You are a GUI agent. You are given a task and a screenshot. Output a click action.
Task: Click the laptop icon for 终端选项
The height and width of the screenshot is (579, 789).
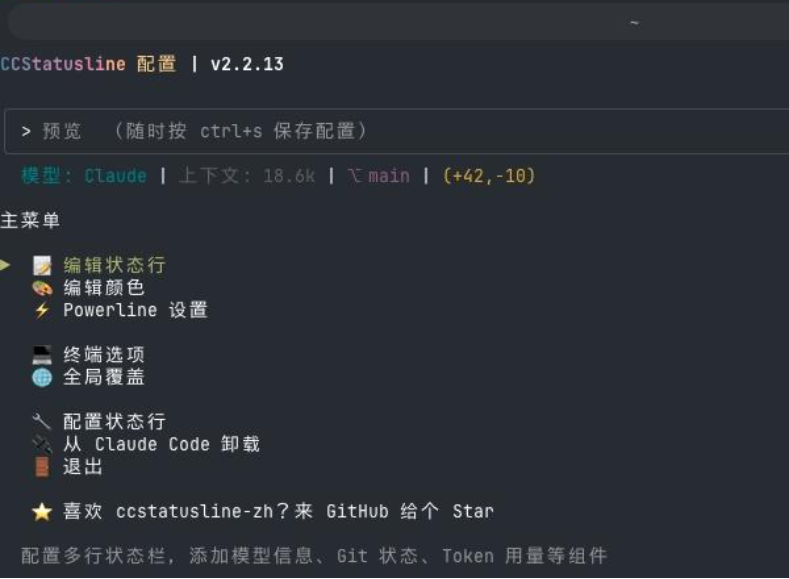pyautogui.click(x=42, y=355)
